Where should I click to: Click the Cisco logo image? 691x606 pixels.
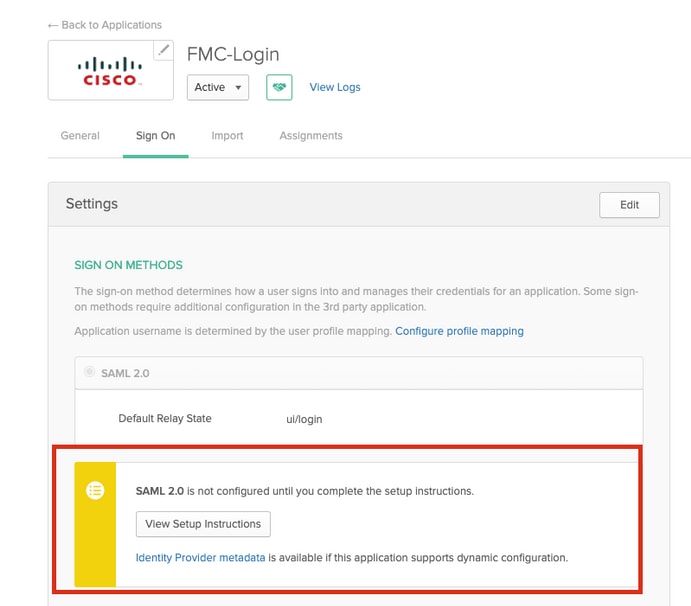coord(110,71)
